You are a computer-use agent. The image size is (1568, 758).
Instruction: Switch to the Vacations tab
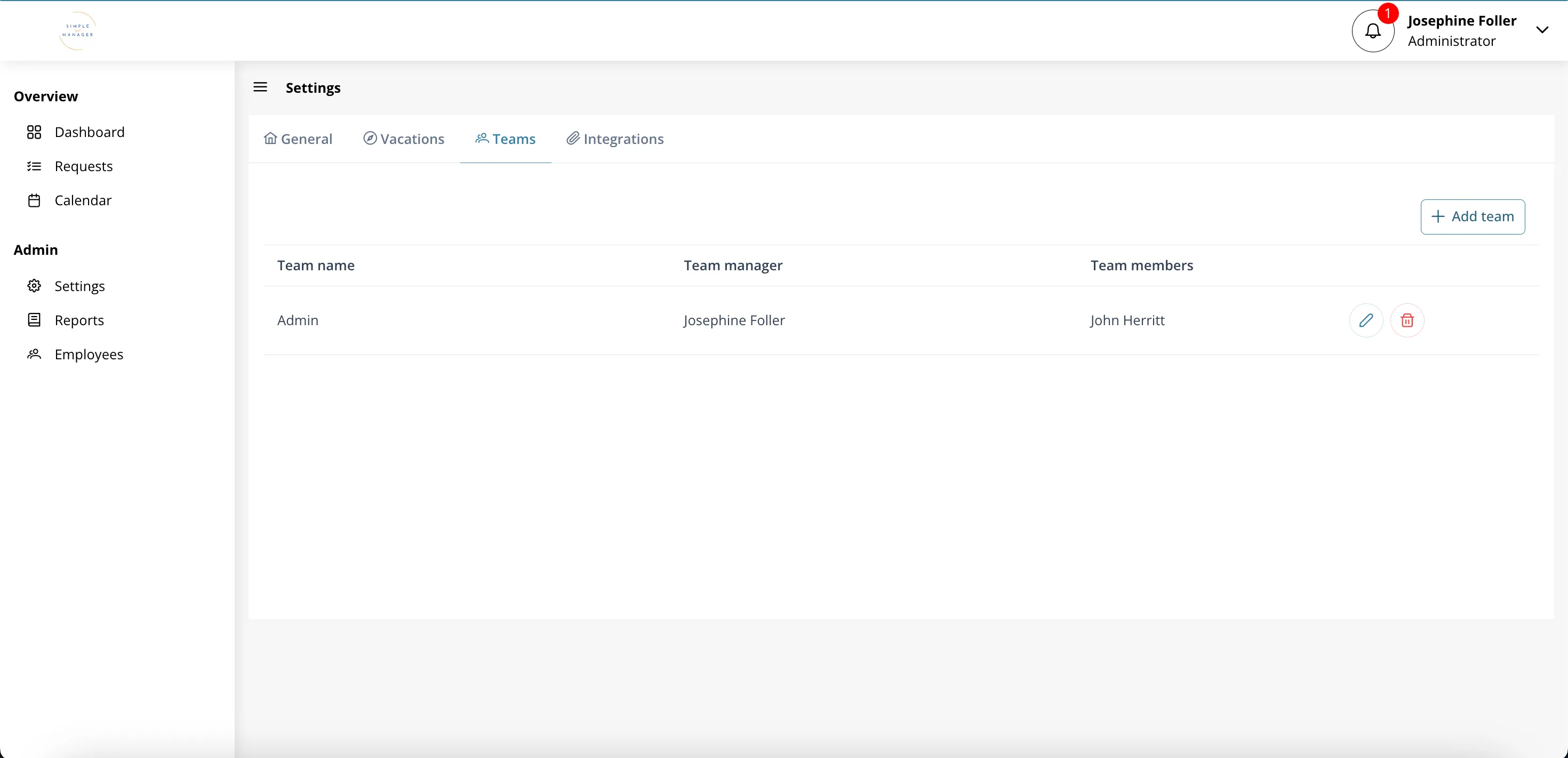(404, 139)
